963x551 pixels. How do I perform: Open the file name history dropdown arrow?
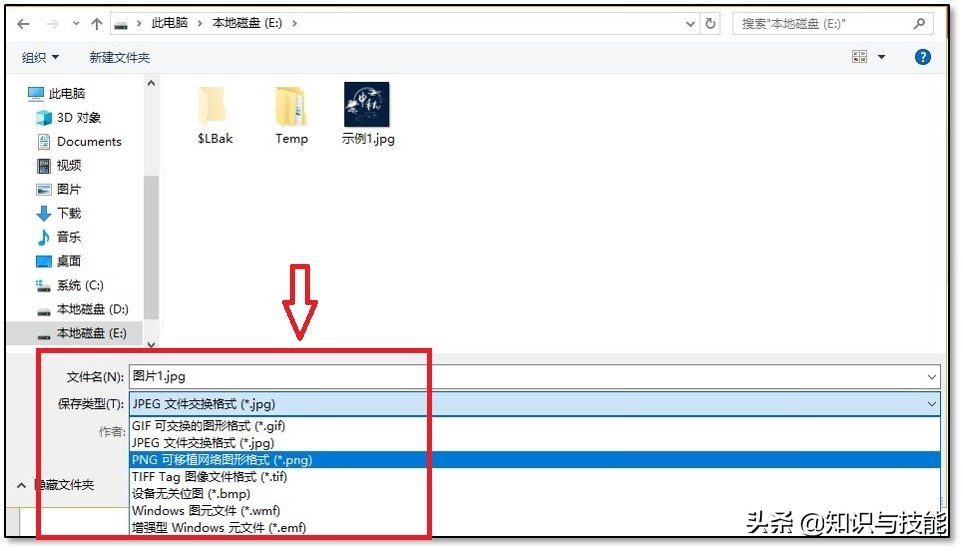click(932, 377)
